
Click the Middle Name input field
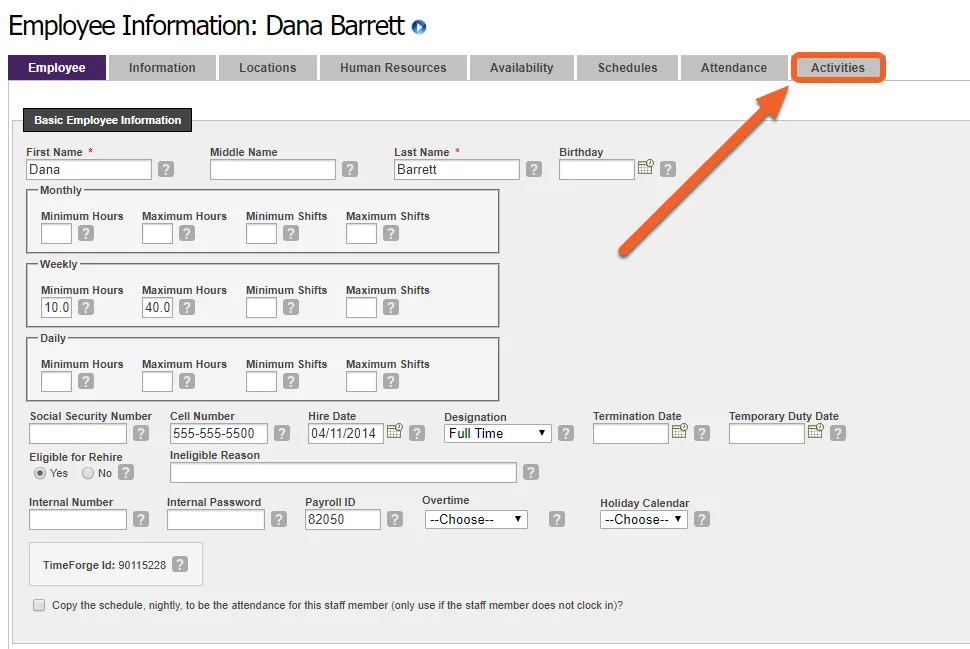pos(273,170)
